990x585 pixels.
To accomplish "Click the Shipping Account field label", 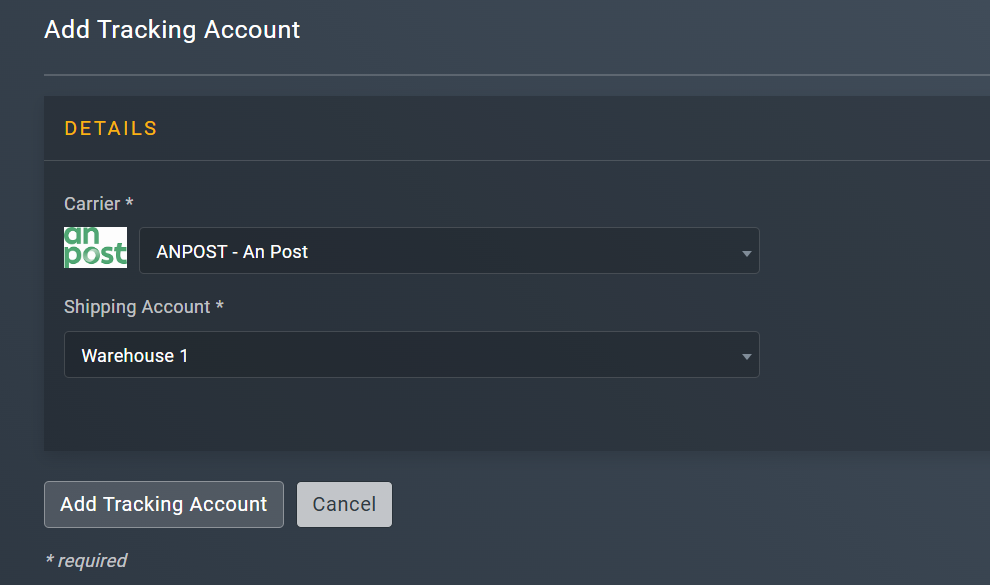I will tap(143, 307).
